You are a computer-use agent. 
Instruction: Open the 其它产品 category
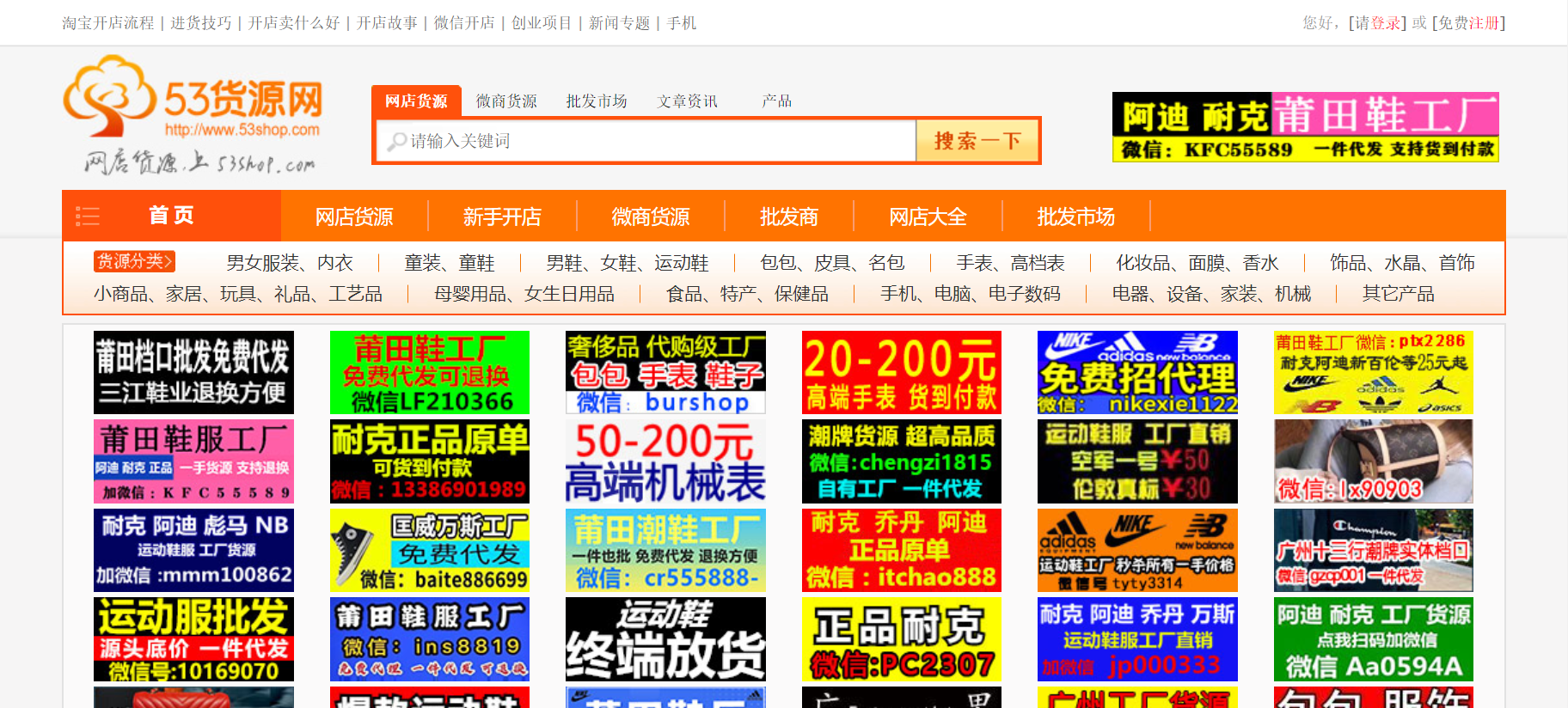pos(1399,294)
